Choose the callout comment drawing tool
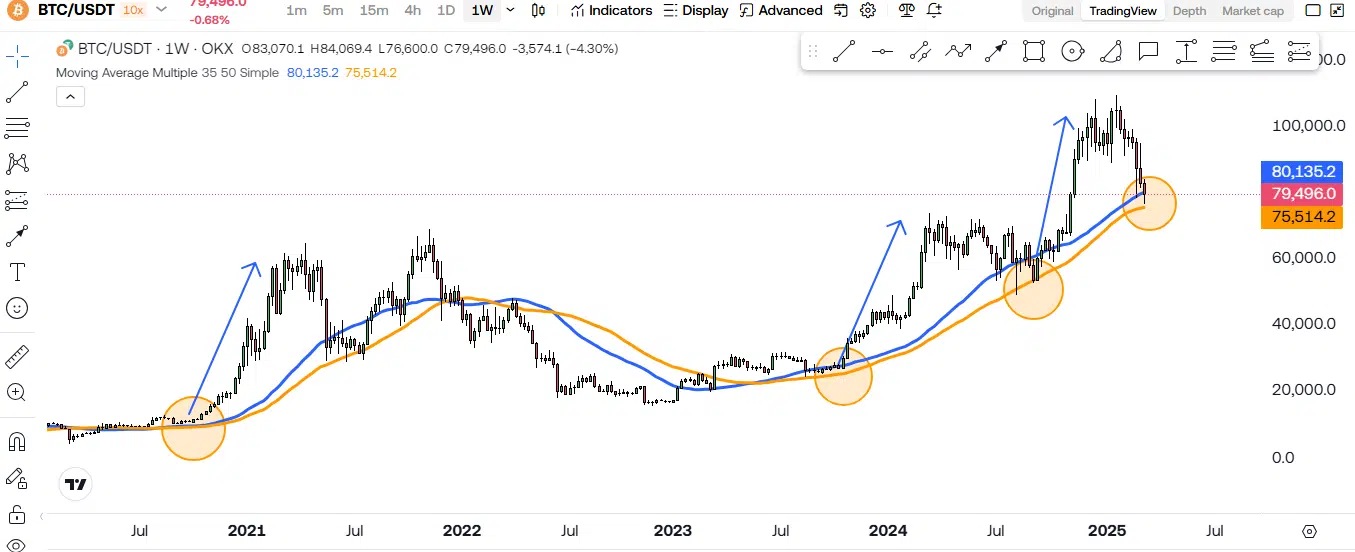This screenshot has width=1355, height=552. (x=1148, y=51)
